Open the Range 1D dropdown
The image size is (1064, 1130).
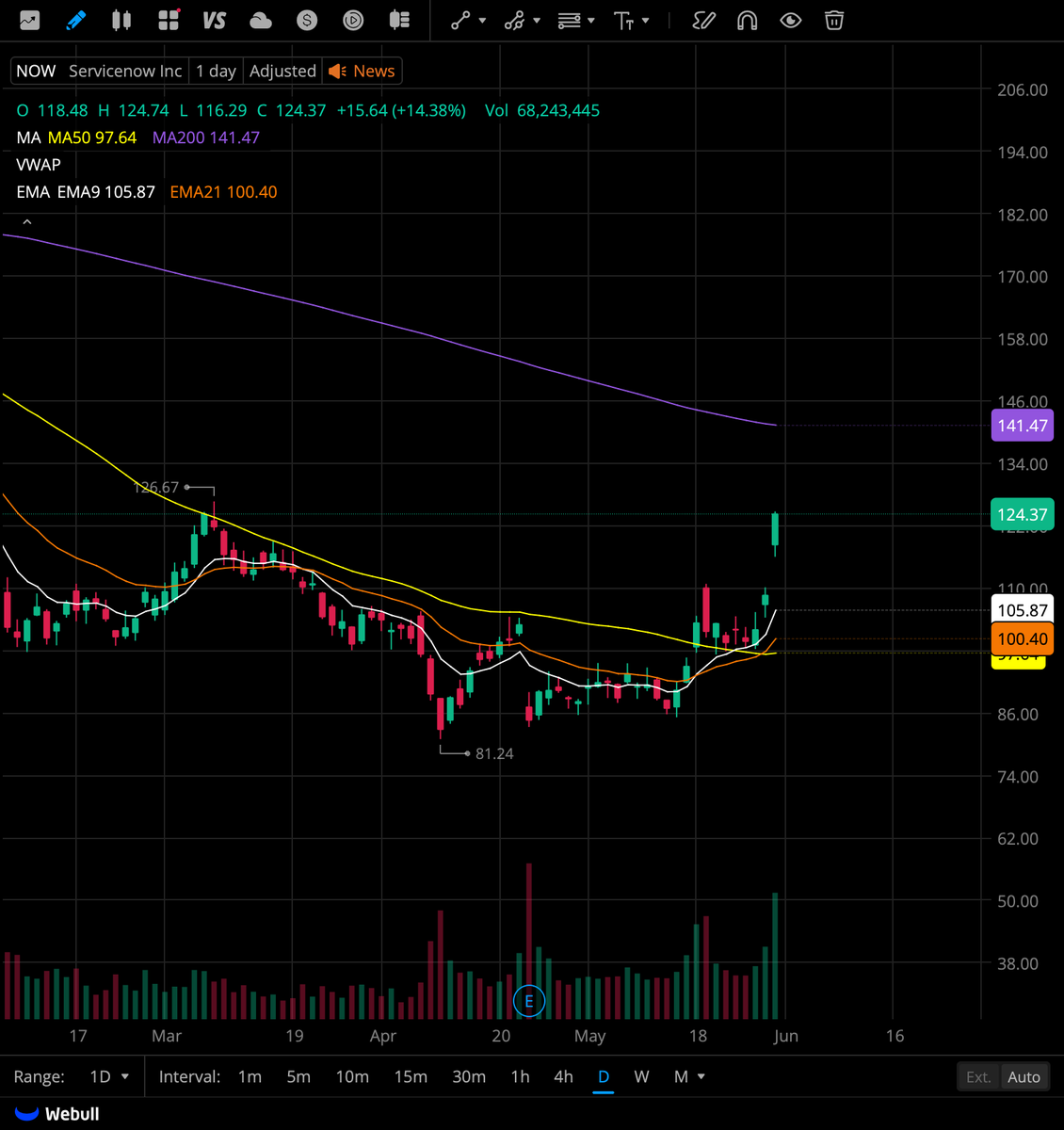tap(109, 1076)
